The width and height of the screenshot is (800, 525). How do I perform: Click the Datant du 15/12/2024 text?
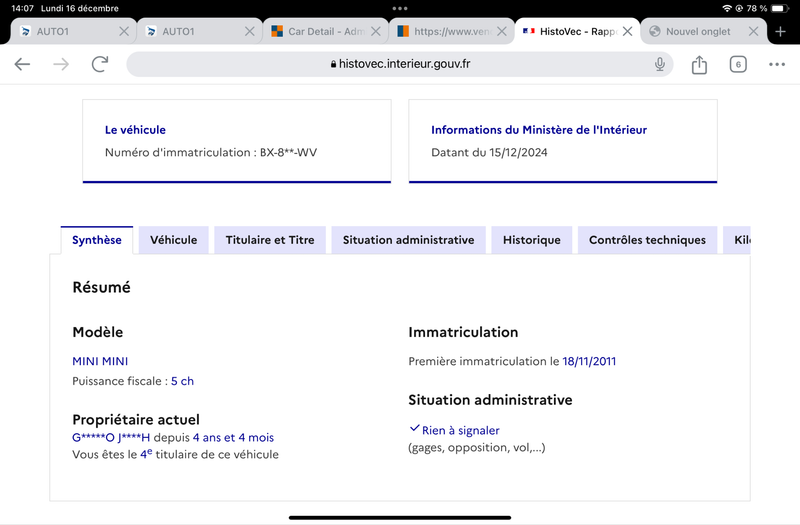pos(489,152)
